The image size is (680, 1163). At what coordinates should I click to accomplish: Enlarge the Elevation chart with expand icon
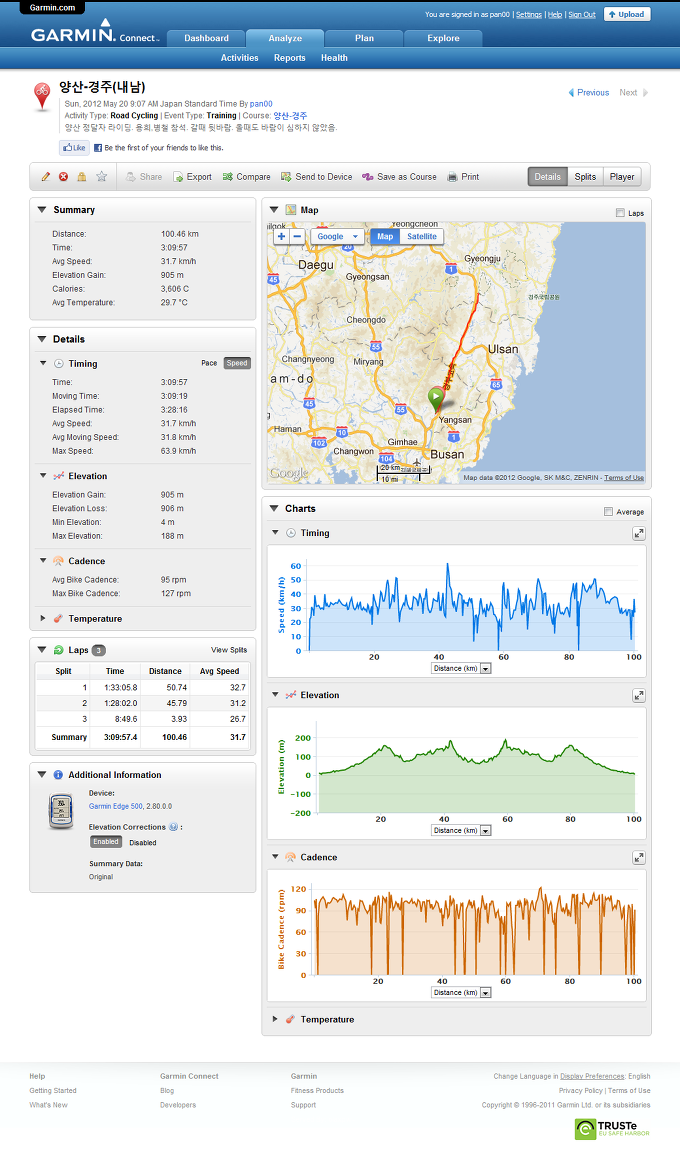pyautogui.click(x=638, y=696)
